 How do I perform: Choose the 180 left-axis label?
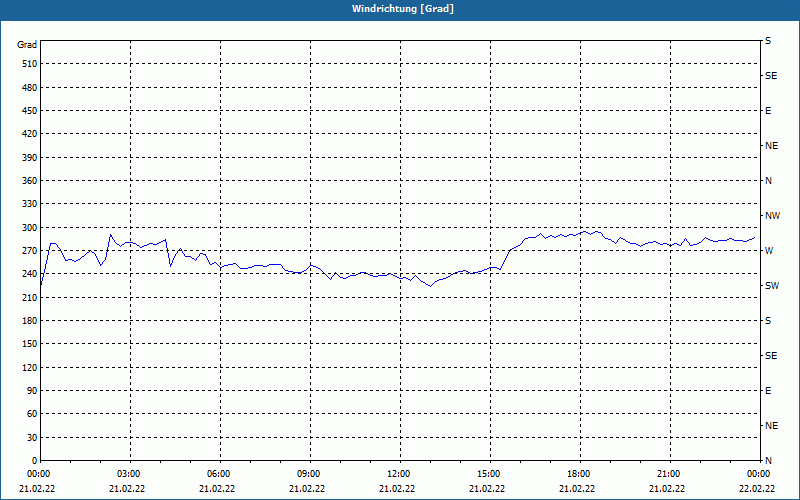(x=29, y=321)
